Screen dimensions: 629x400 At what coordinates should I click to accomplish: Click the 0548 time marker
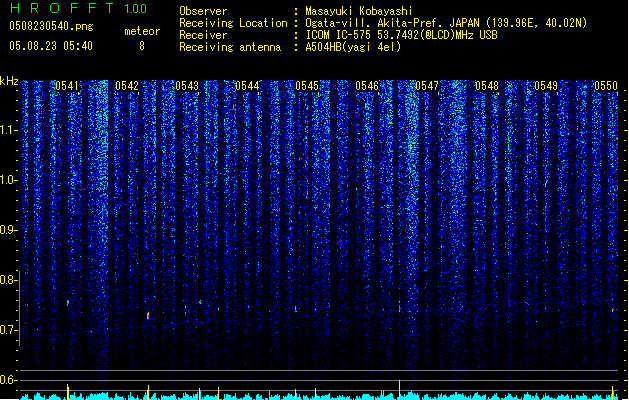pyautogui.click(x=487, y=86)
